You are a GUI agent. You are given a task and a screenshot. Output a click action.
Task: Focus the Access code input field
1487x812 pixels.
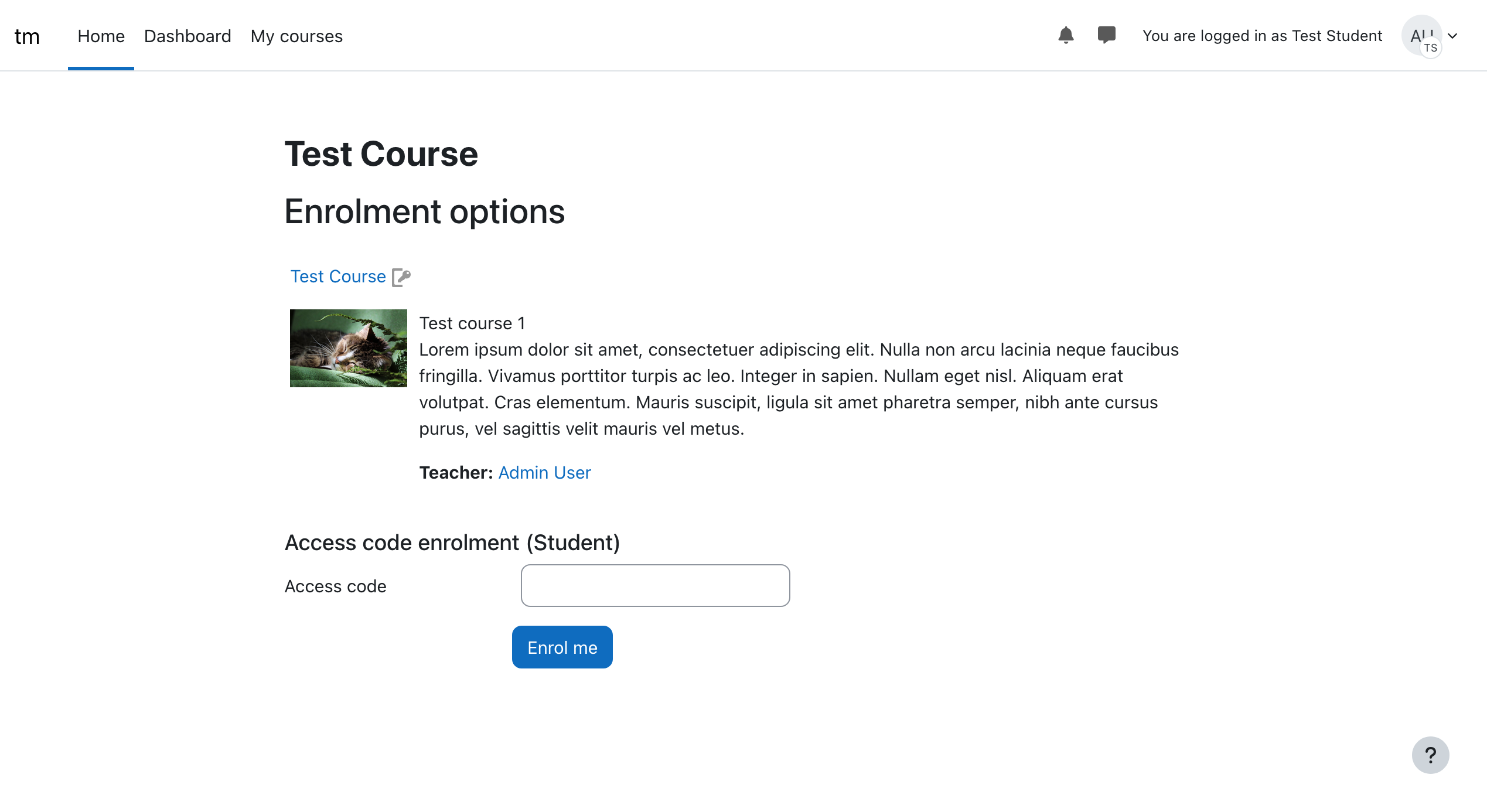655,586
